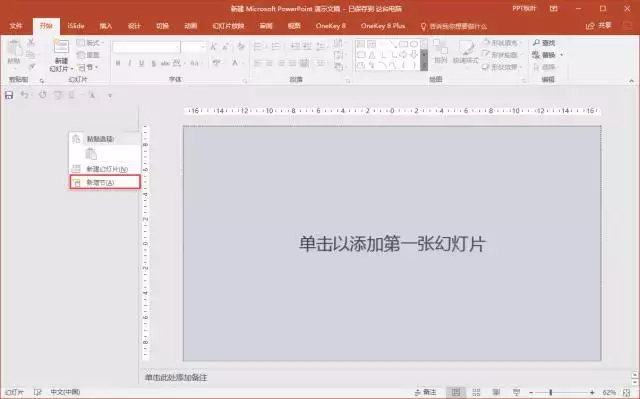This screenshot has width=640, height=399.
Task: Select the down arrow shape in gallery
Action: pos(413,54)
